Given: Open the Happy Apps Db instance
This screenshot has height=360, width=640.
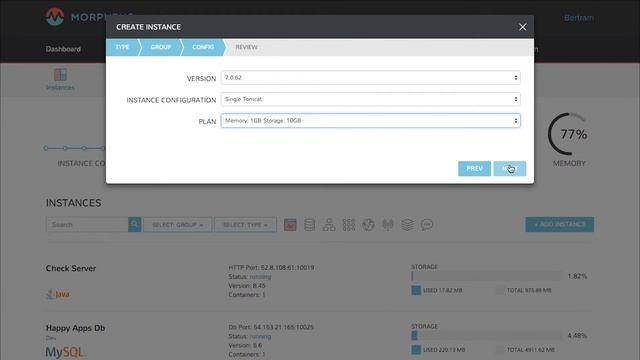Looking at the screenshot, I should point(76,328).
